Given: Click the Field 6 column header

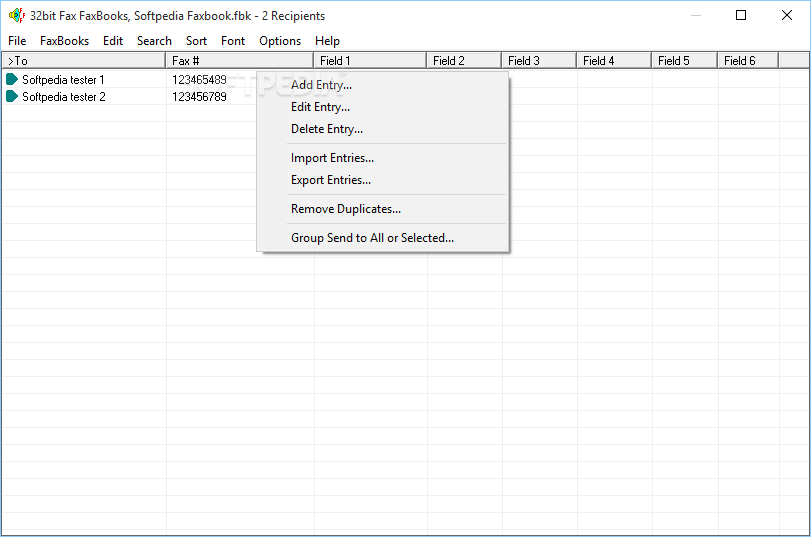Looking at the screenshot, I should (748, 61).
